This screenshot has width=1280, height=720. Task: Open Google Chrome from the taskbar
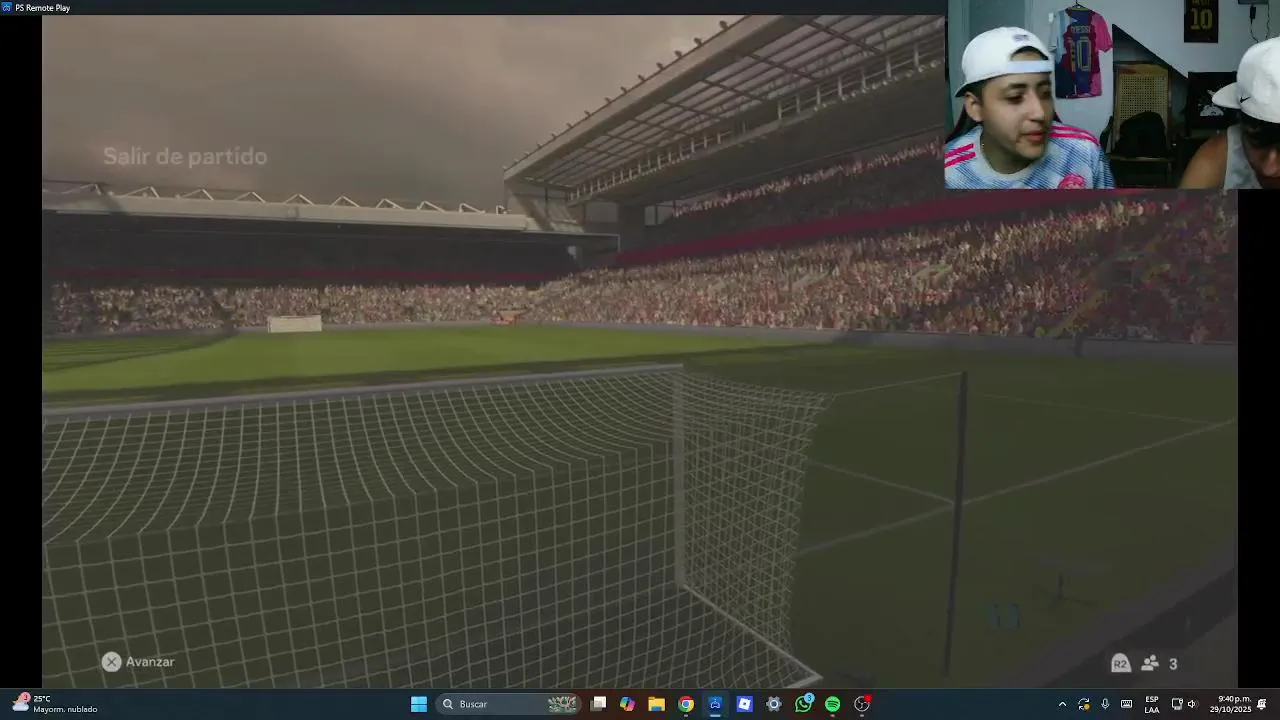pos(686,704)
